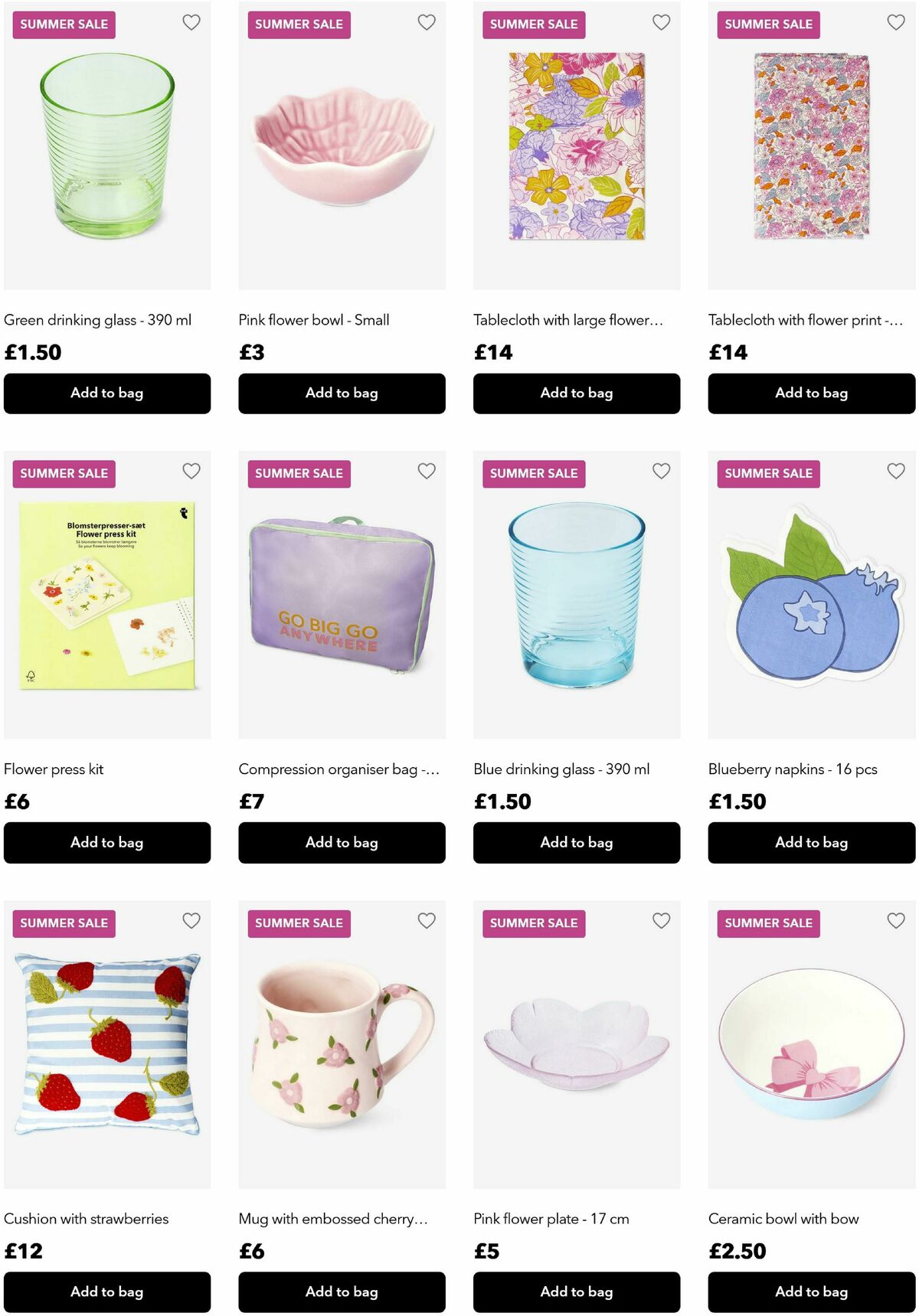Tap wishlist heart on Flower press kit
919x1316 pixels.
(191, 471)
